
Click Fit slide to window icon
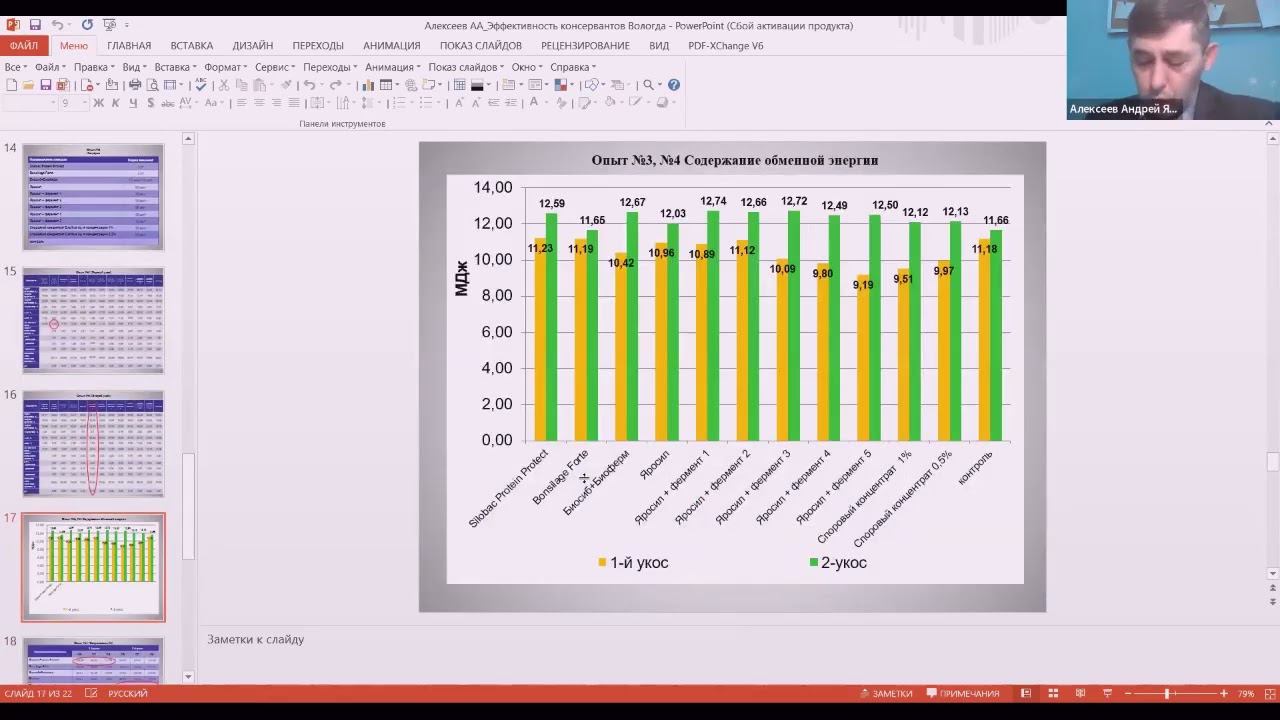(1268, 693)
